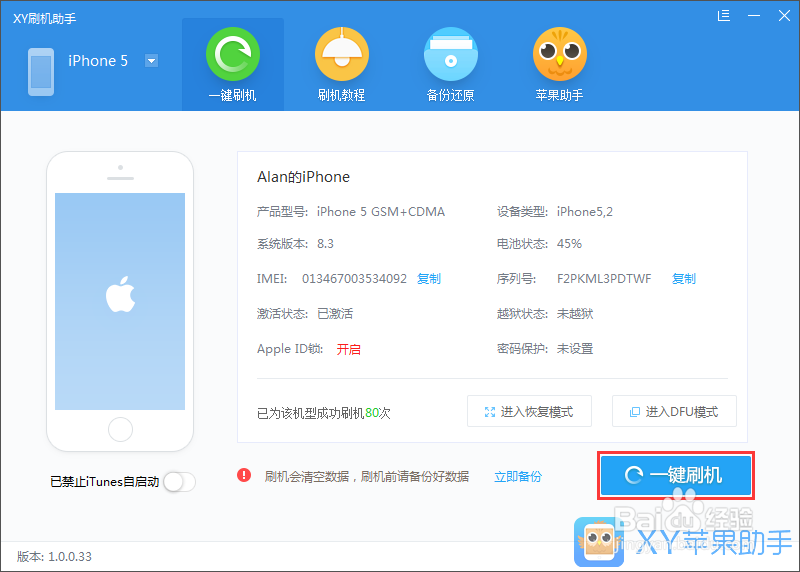Open the 刷机教程 lamp icon
This screenshot has height=572, width=800.
coord(342,54)
